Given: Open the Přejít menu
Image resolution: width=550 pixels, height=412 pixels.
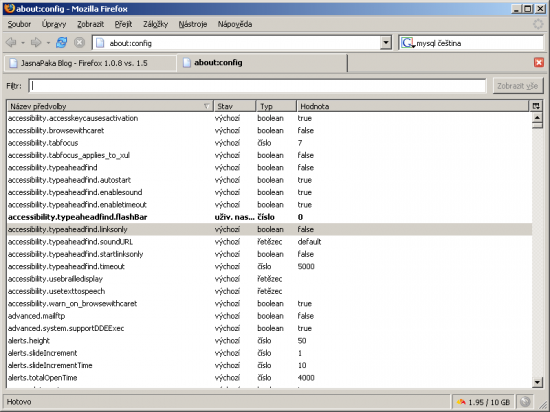Looking at the screenshot, I should (123, 24).
